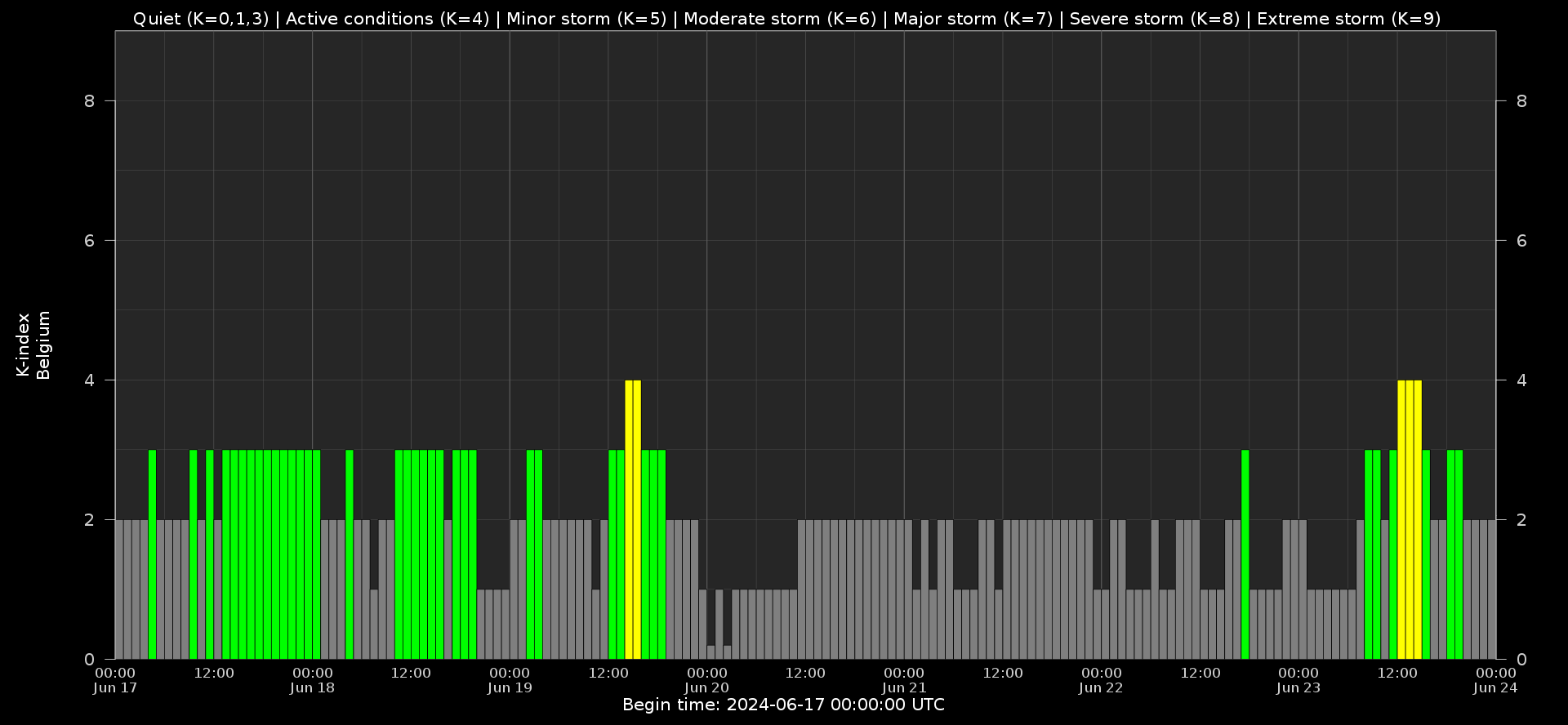Screen dimensions: 1568x725
Task: Click the 'Jun 22' date label on x-axis
Action: tap(1101, 687)
